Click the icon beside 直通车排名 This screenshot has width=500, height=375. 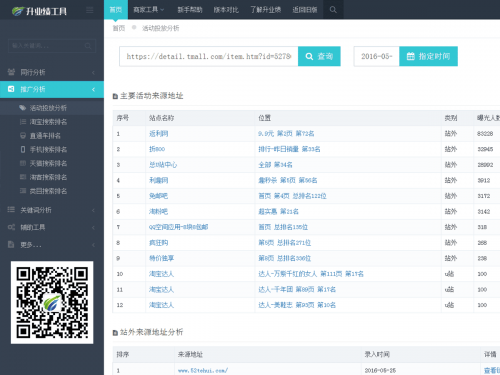click(23, 136)
